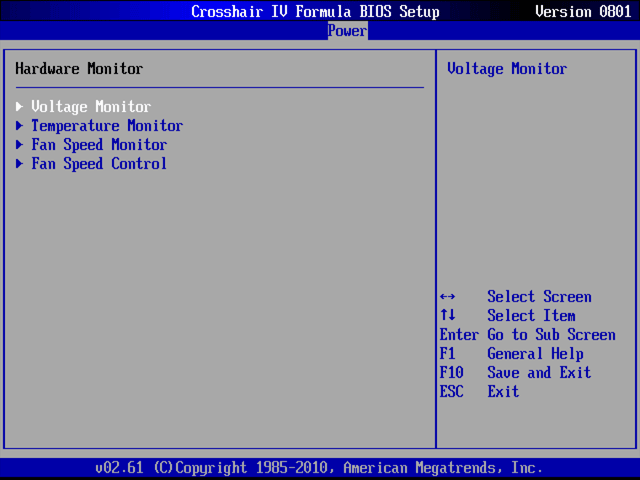Click the Select Screen key hint

coord(539,297)
